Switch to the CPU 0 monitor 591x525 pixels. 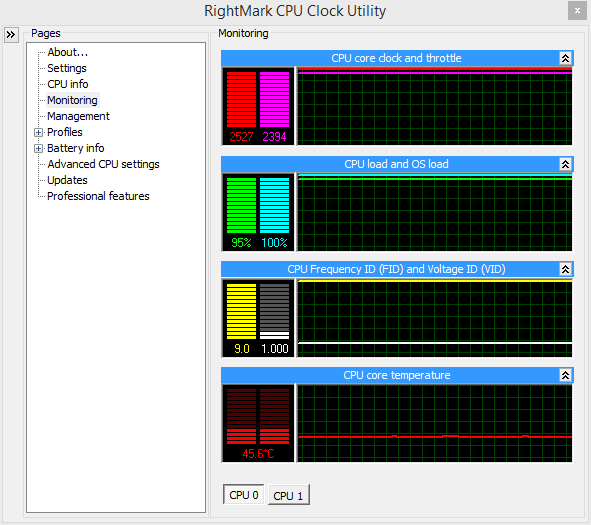click(x=243, y=495)
